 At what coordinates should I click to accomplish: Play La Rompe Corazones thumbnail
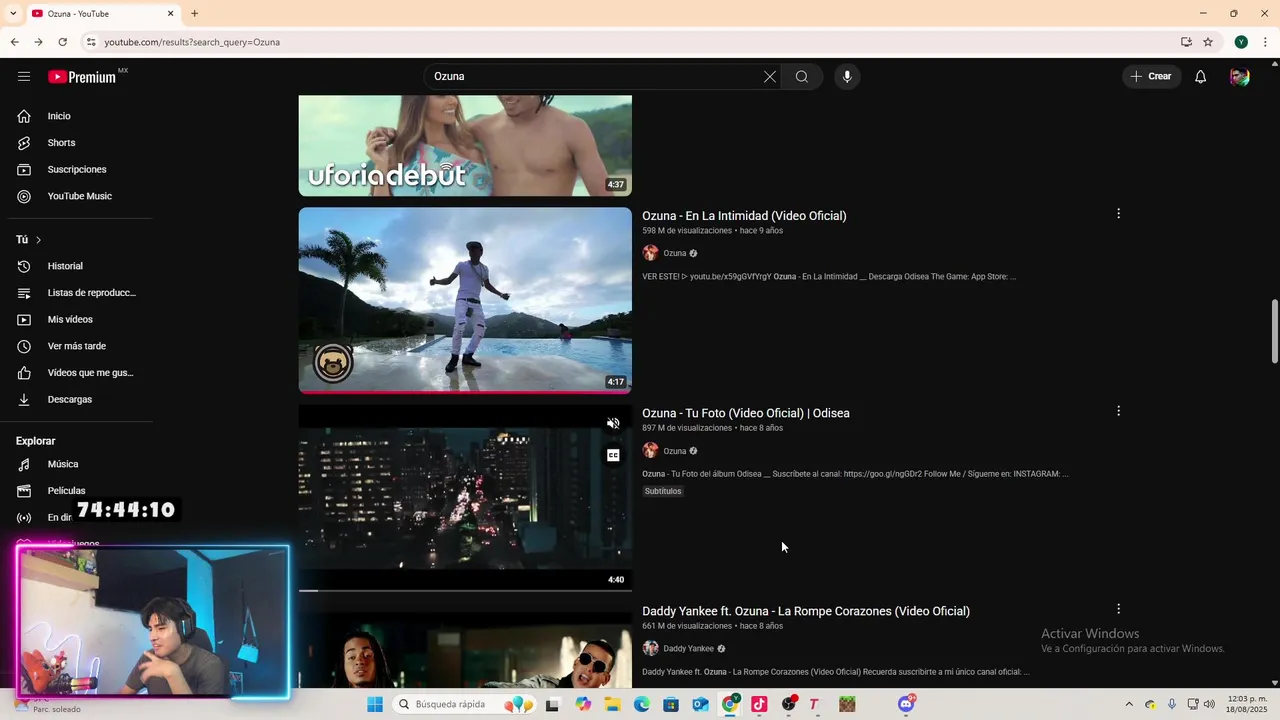pos(465,650)
